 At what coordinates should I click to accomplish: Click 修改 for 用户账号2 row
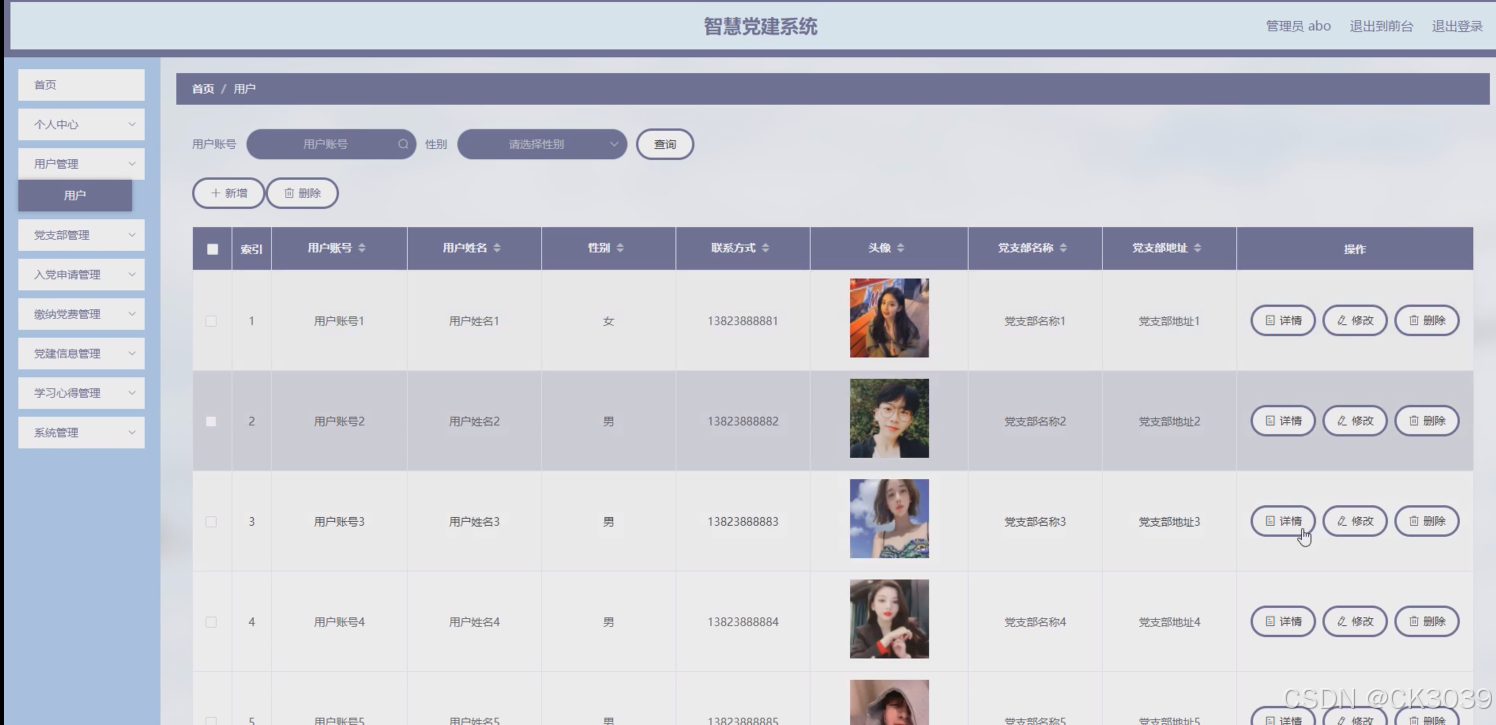tap(1355, 421)
